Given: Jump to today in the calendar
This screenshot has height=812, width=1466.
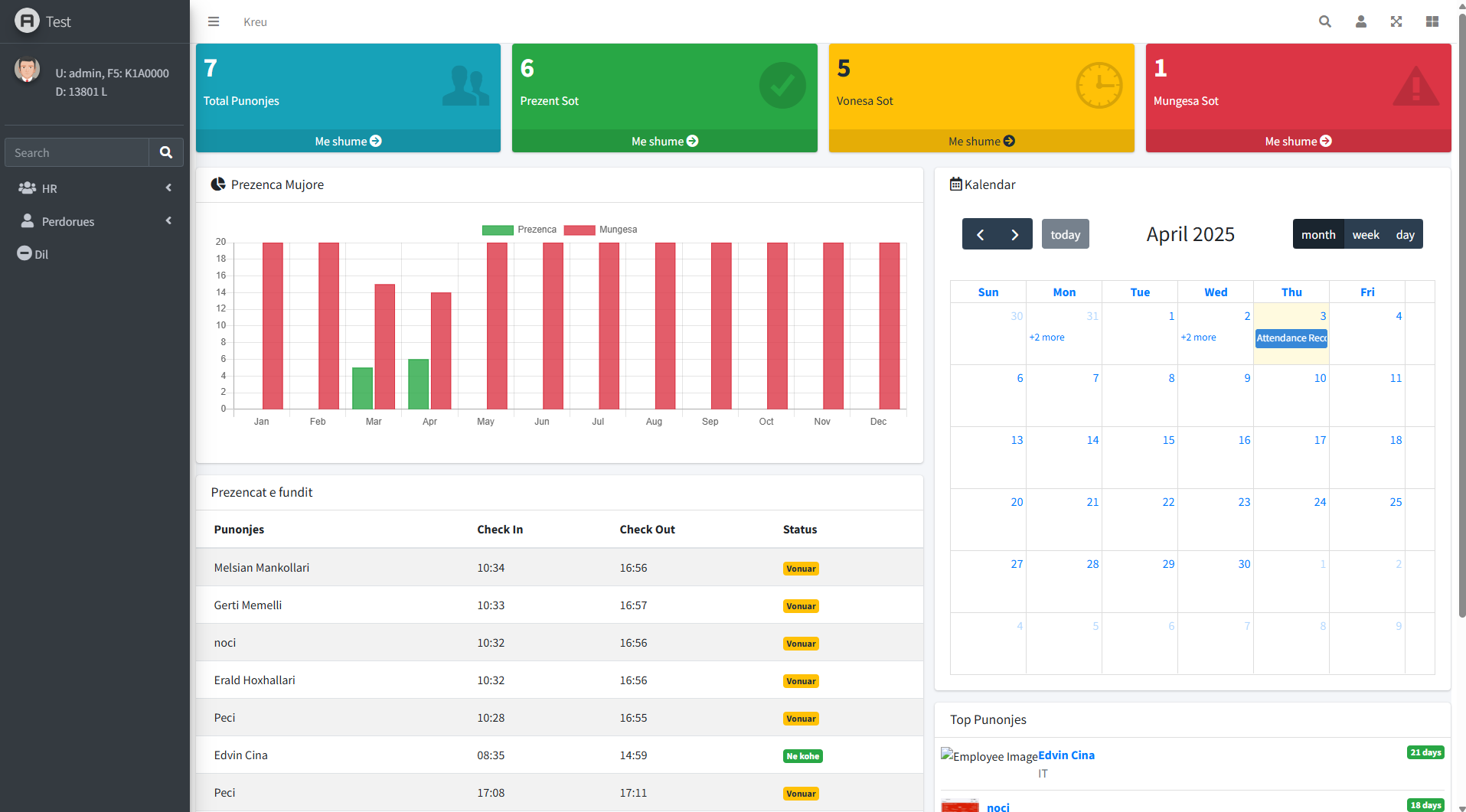Looking at the screenshot, I should point(1065,233).
